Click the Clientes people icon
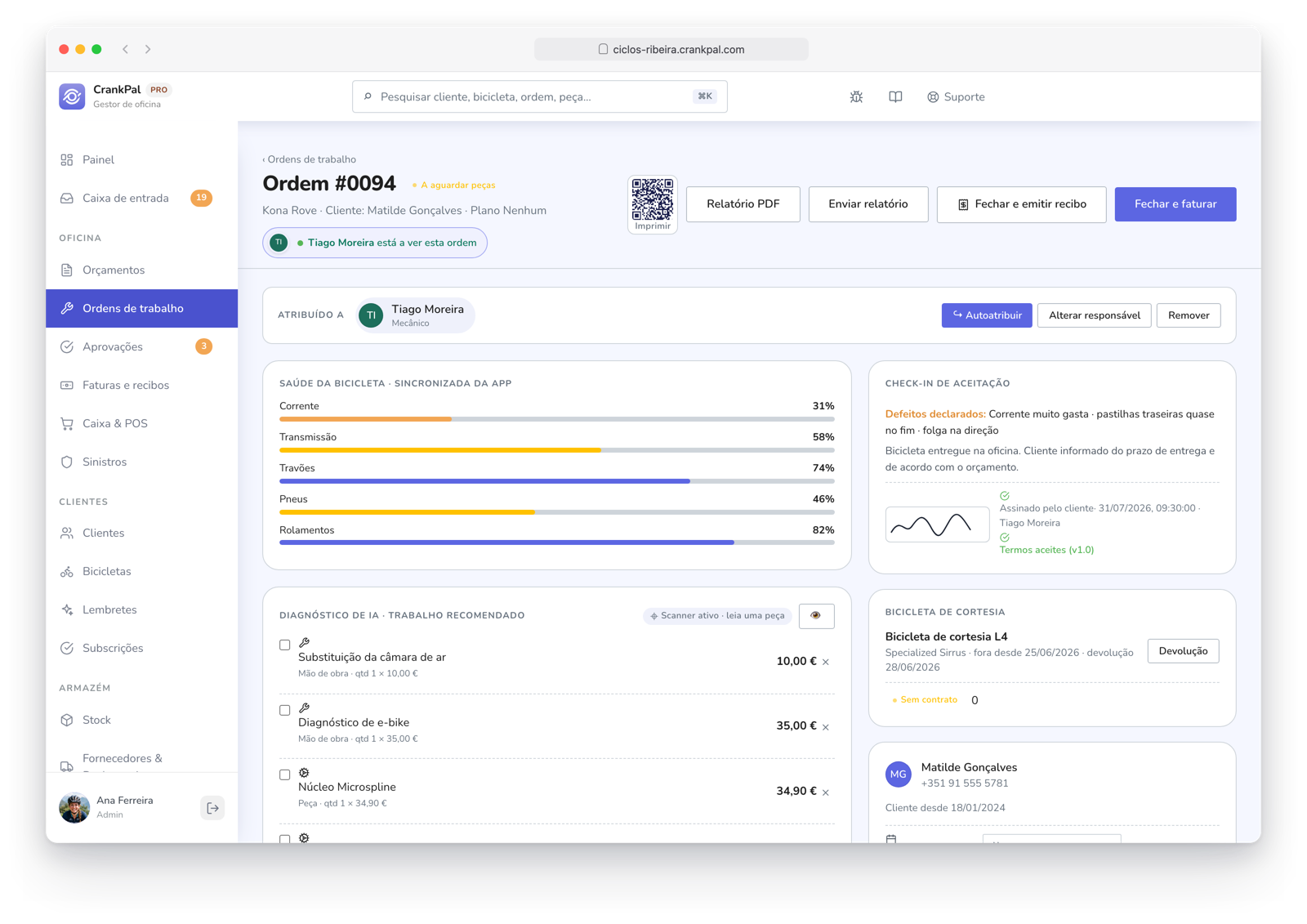Viewport: 1307px width, 924px height. coord(67,533)
